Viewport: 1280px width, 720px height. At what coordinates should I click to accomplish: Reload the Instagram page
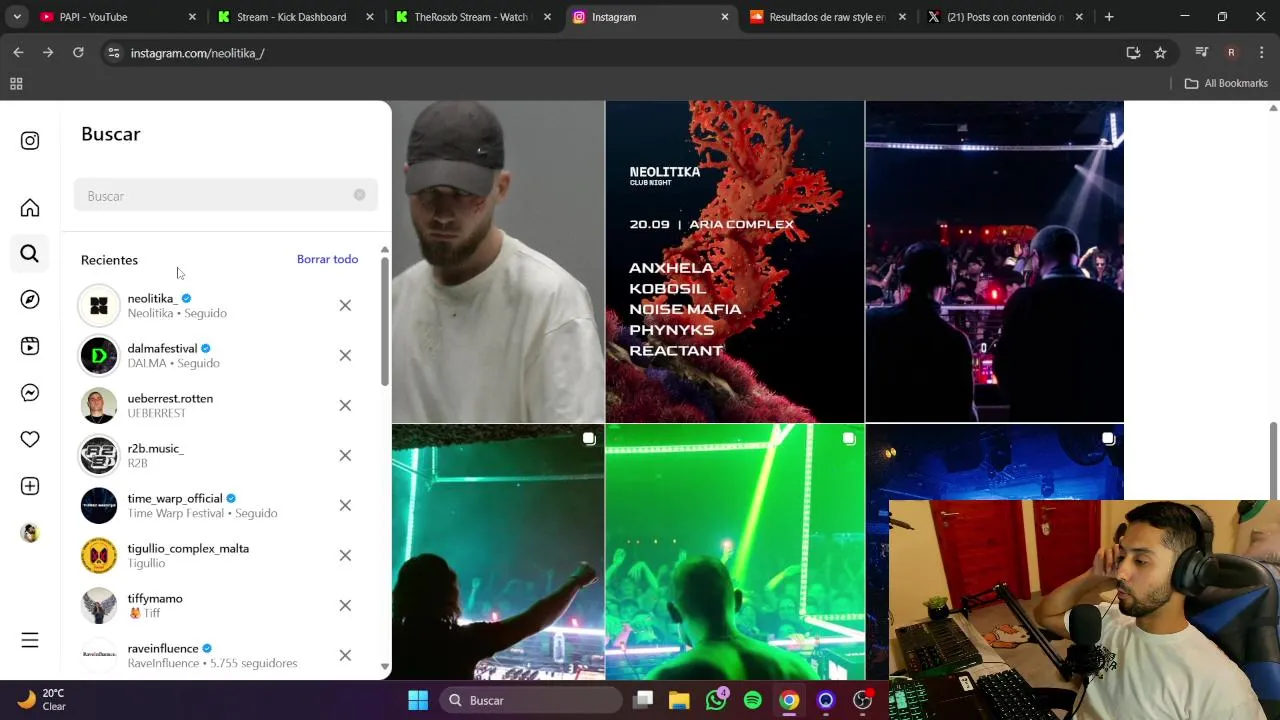pyautogui.click(x=78, y=52)
